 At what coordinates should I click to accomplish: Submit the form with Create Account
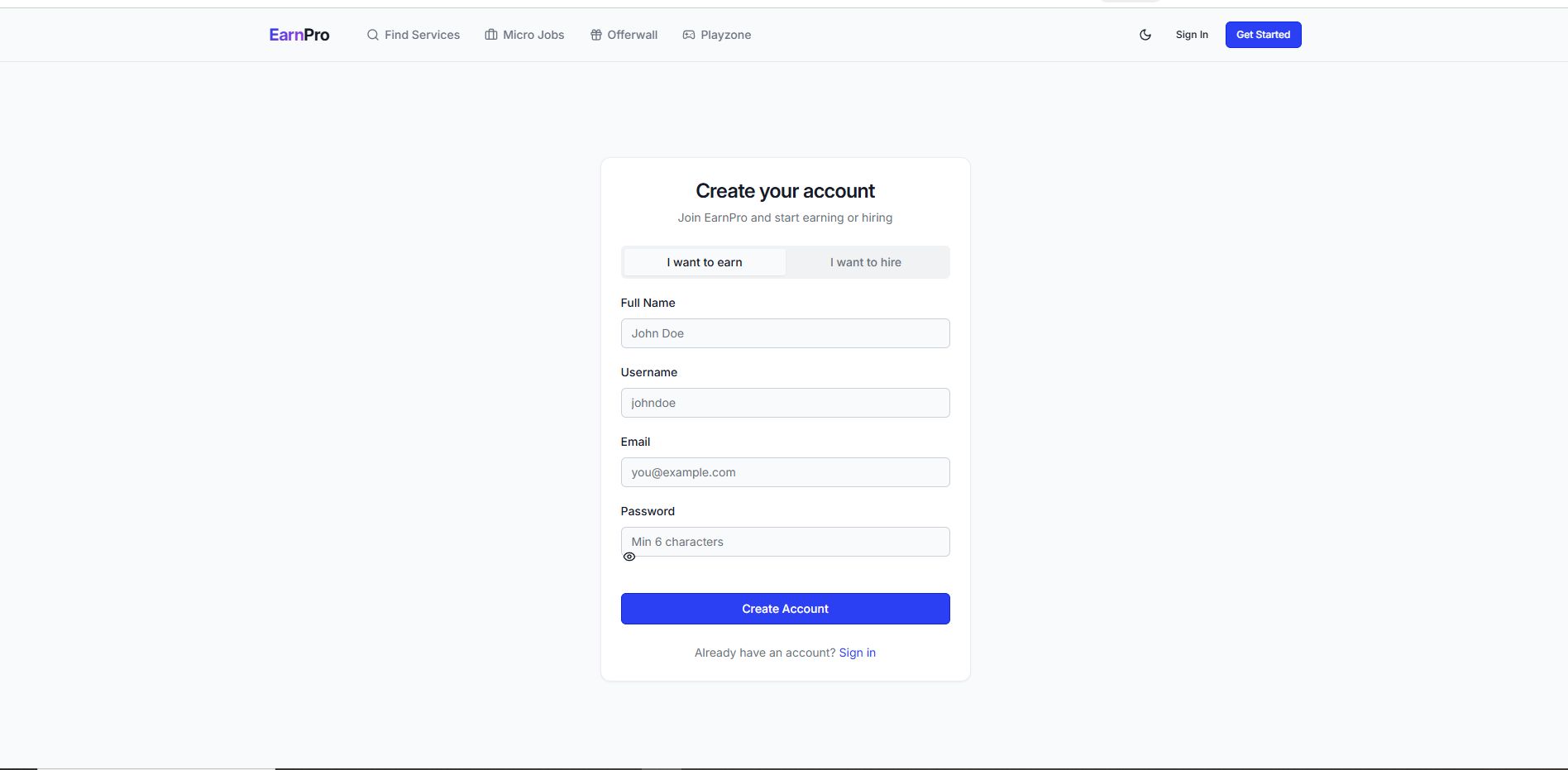[785, 609]
